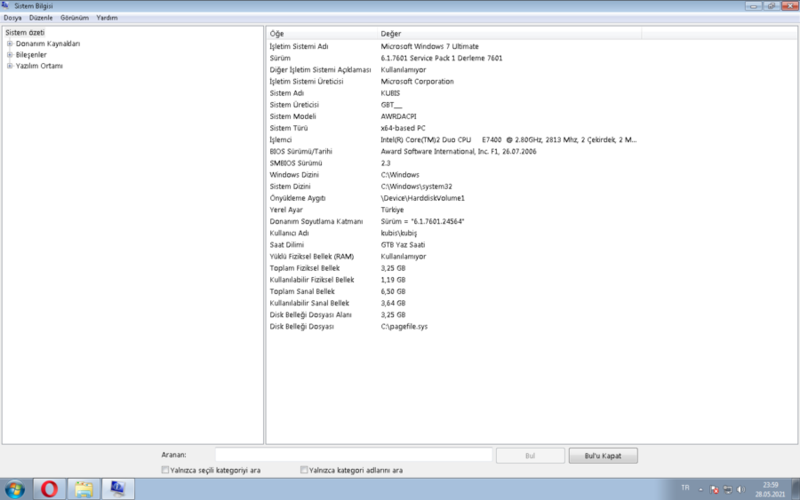Screen dimensions: 800x500
Task: Open the Görünüm menu
Action: click(74, 18)
